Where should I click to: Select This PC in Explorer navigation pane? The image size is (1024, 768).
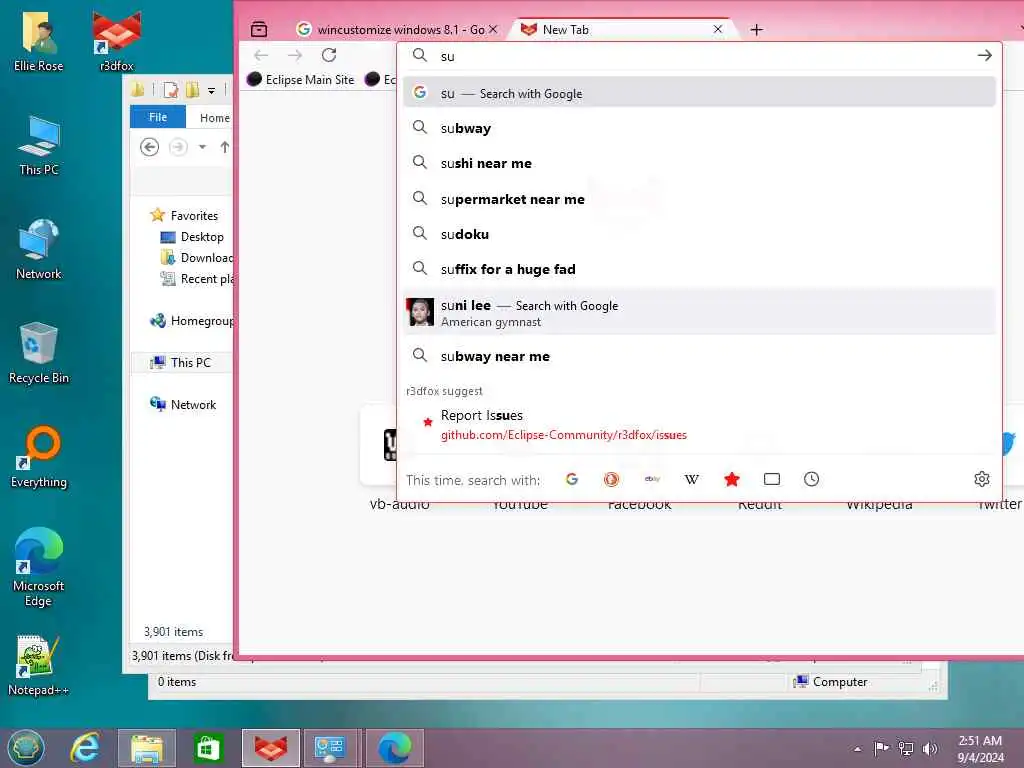(181, 362)
